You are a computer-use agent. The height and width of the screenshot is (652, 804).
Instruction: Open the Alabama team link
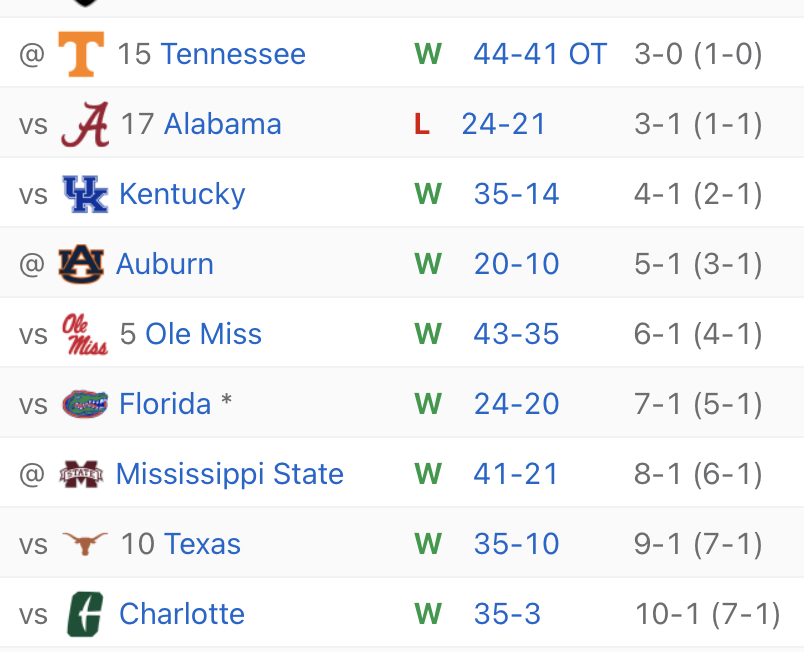[222, 124]
